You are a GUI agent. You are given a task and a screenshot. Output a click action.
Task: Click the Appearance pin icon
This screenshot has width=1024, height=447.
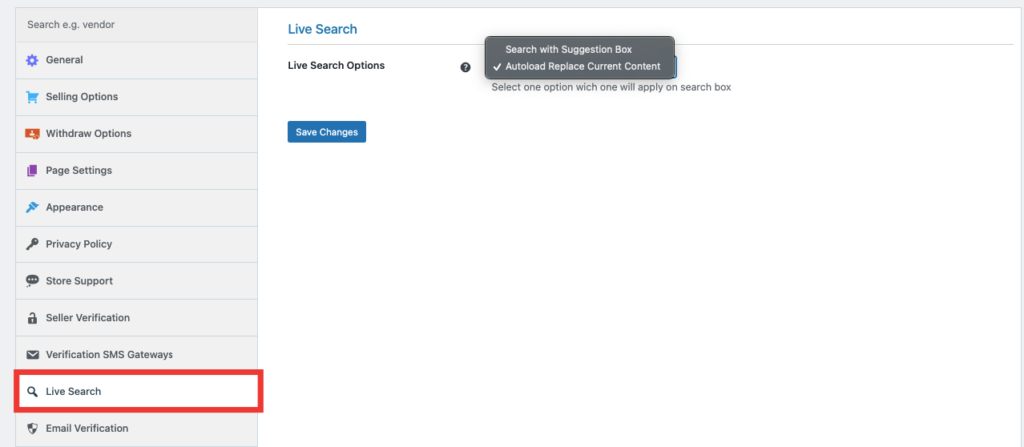click(x=32, y=208)
